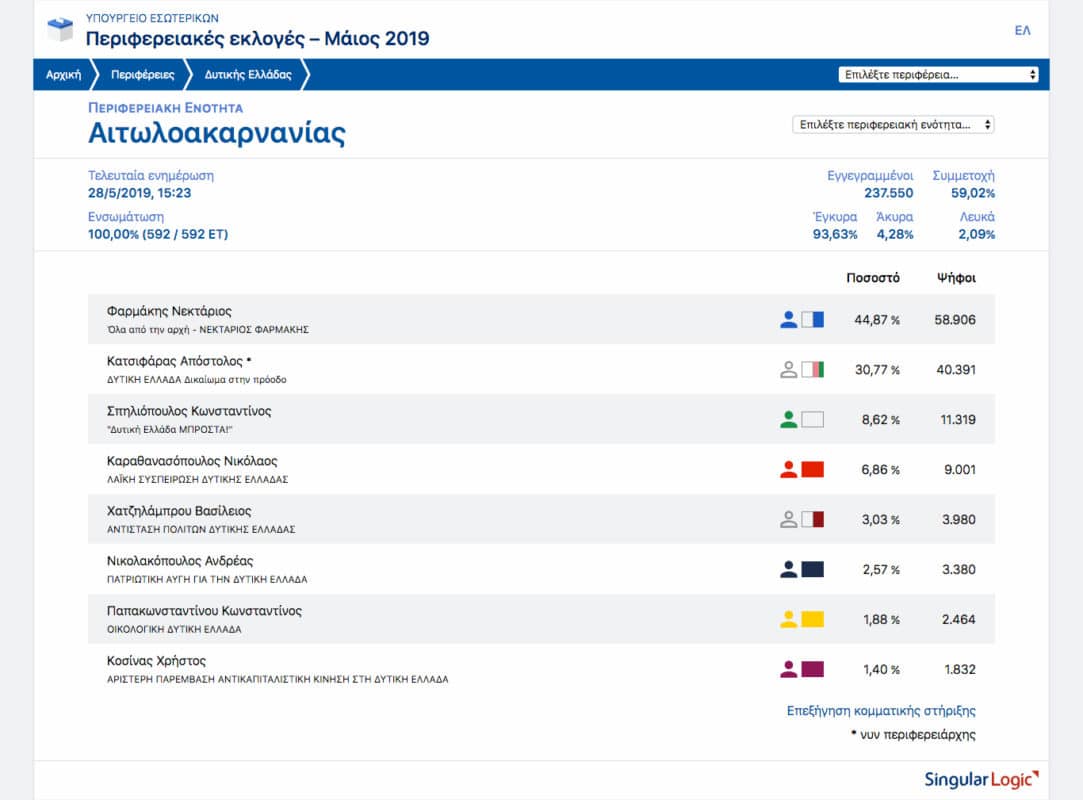Screen dimensions: 1083x800
Task: Switch language using the ΕΛ link
Action: [x=1022, y=31]
